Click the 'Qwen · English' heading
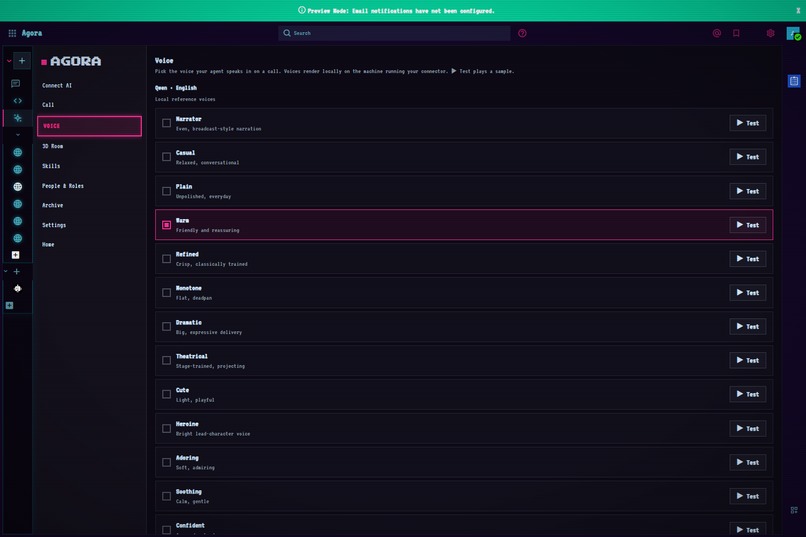Screen dimensions: 806x537 tap(176, 88)
